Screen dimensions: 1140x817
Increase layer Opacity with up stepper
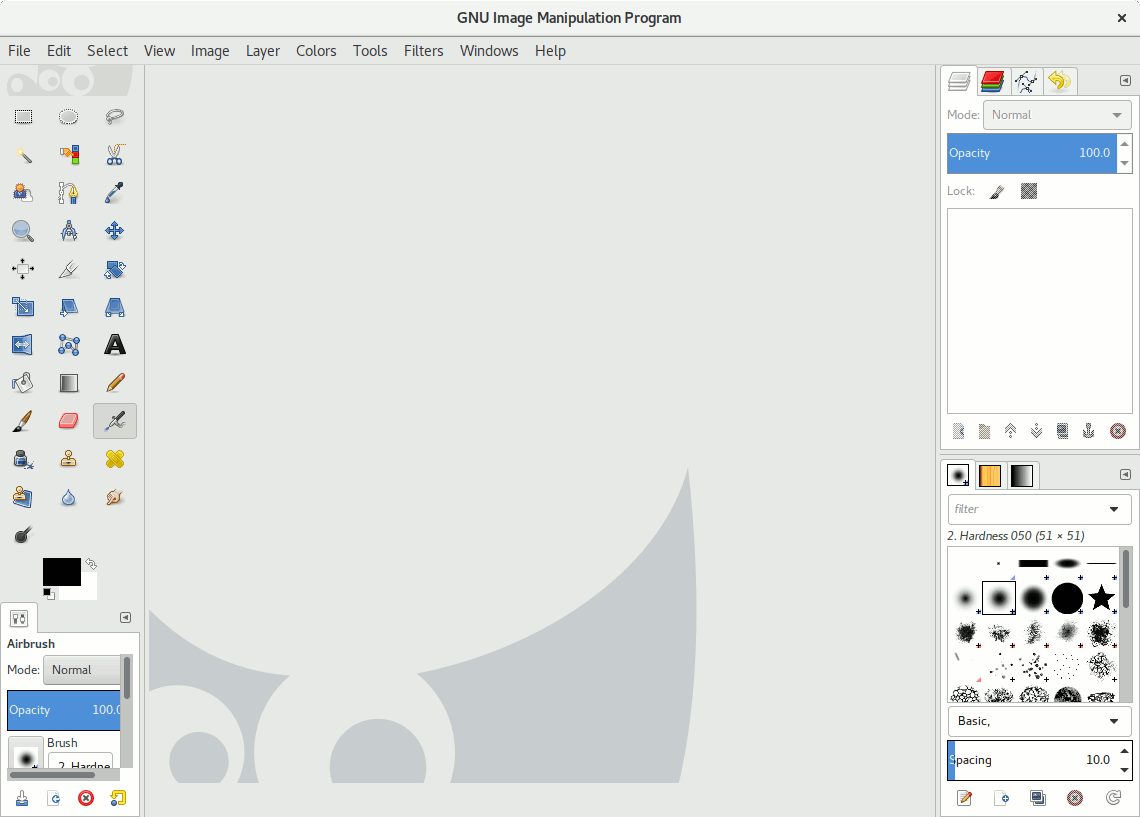[1125, 143]
